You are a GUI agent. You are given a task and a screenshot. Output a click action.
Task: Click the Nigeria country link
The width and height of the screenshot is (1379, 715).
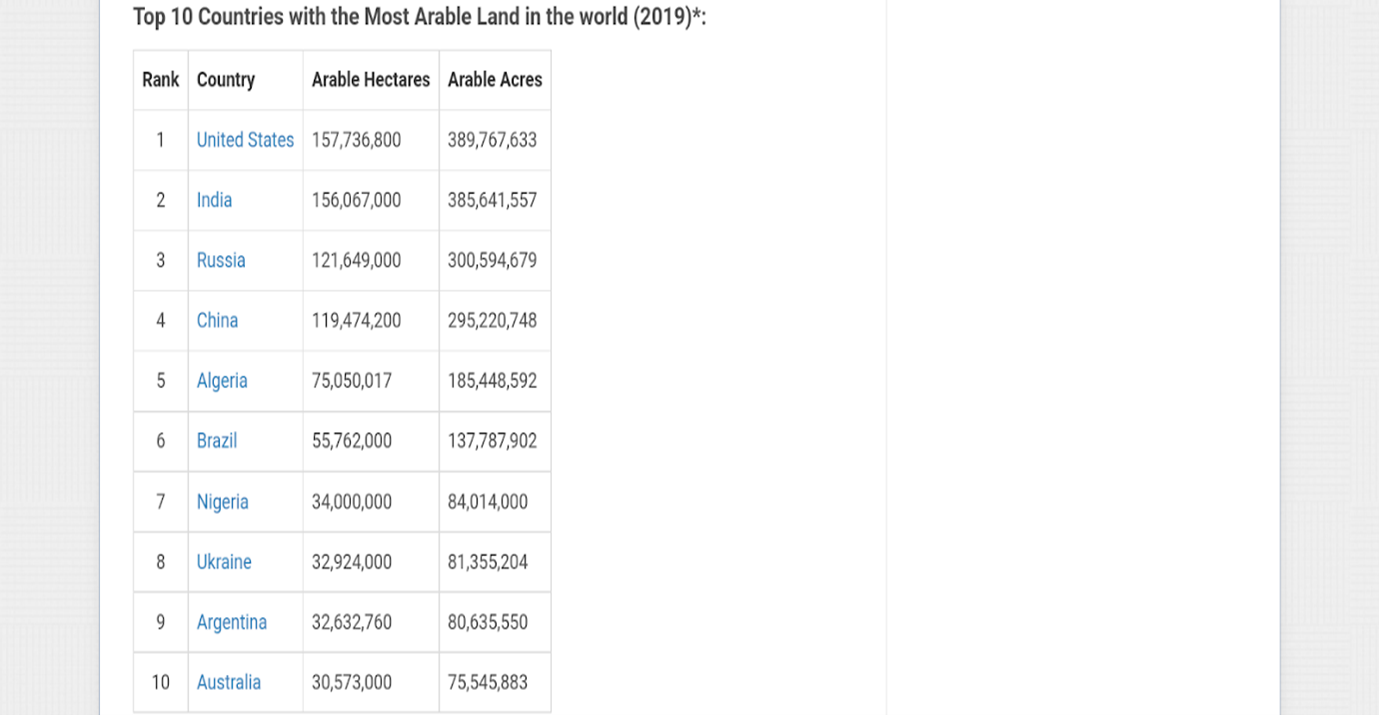coord(222,502)
